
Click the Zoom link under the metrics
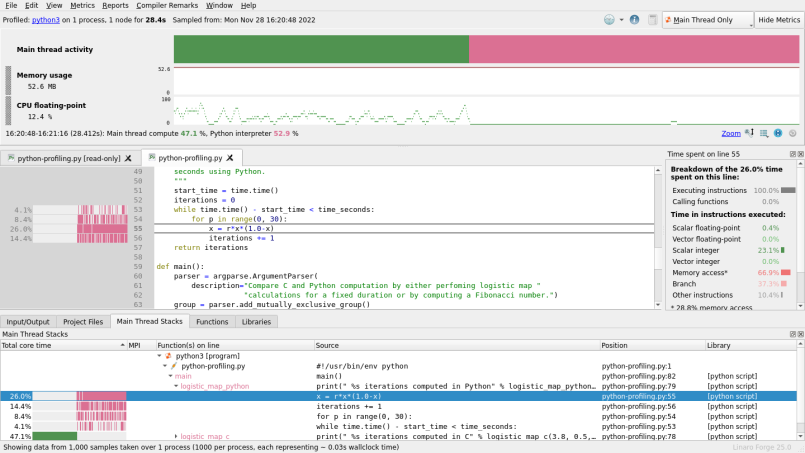[x=731, y=133]
